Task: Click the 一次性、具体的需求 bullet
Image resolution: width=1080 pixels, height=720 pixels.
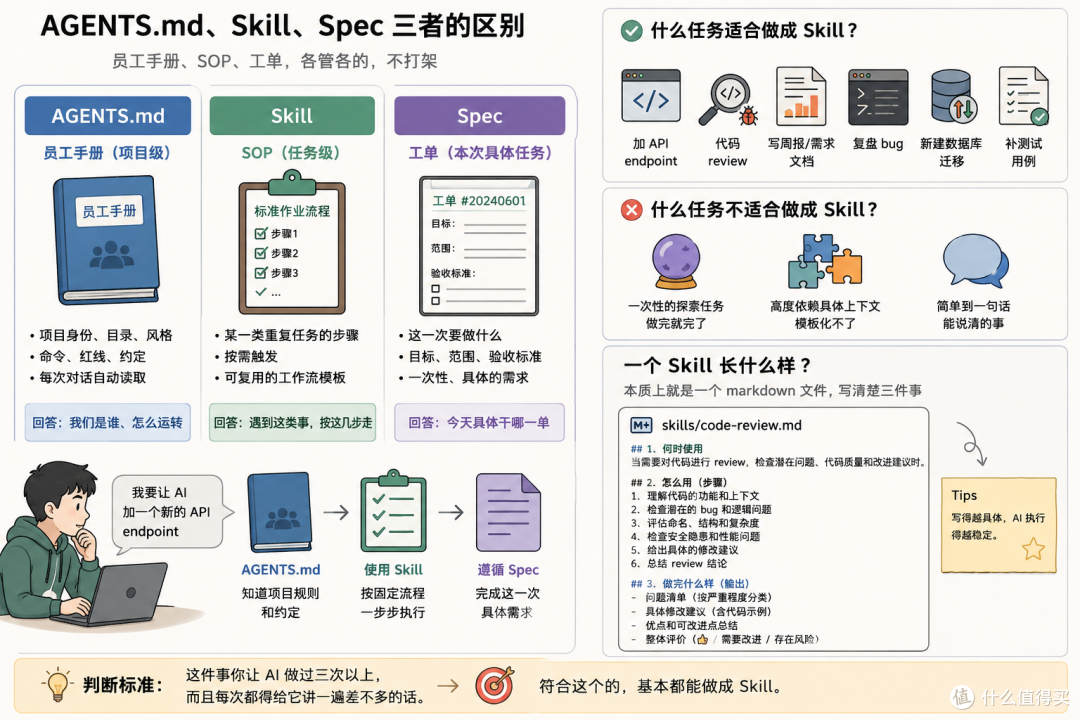Action: pos(464,378)
